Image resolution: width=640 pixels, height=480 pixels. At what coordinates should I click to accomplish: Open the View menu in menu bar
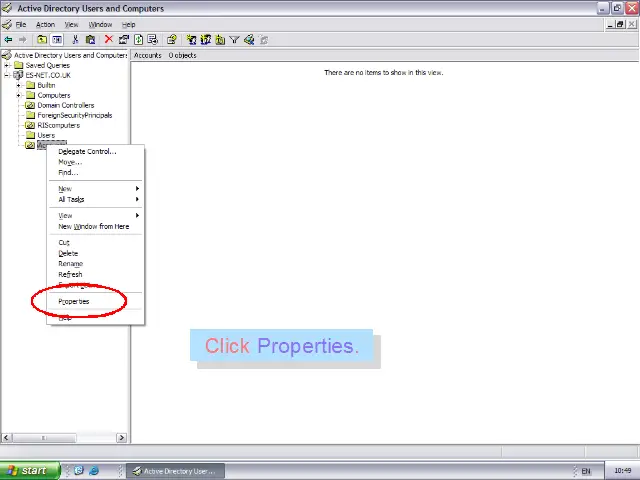coord(71,24)
